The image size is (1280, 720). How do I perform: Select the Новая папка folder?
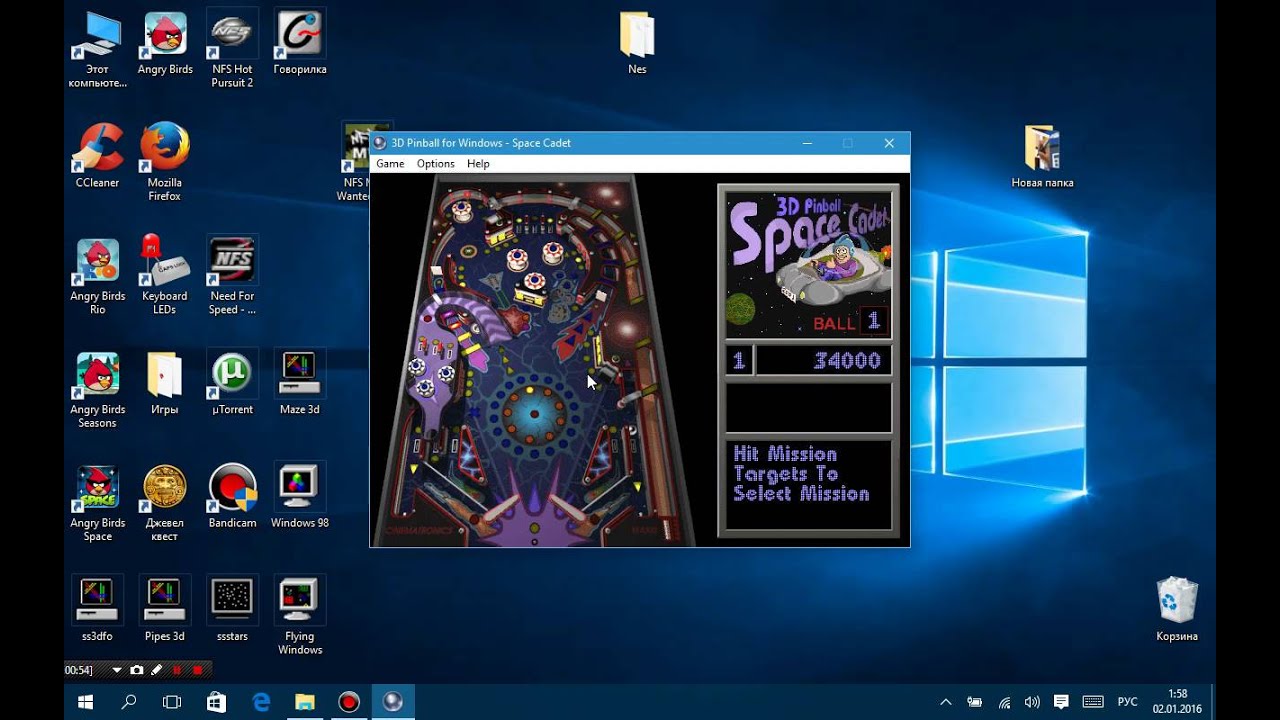point(1042,157)
